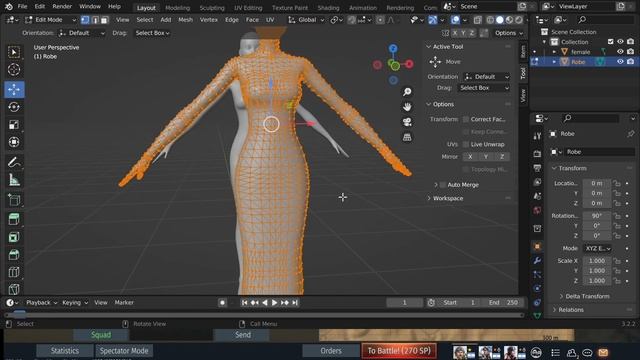The height and width of the screenshot is (360, 640).
Task: Open the header Orientation Default dropdown
Action: pyautogui.click(x=82, y=33)
